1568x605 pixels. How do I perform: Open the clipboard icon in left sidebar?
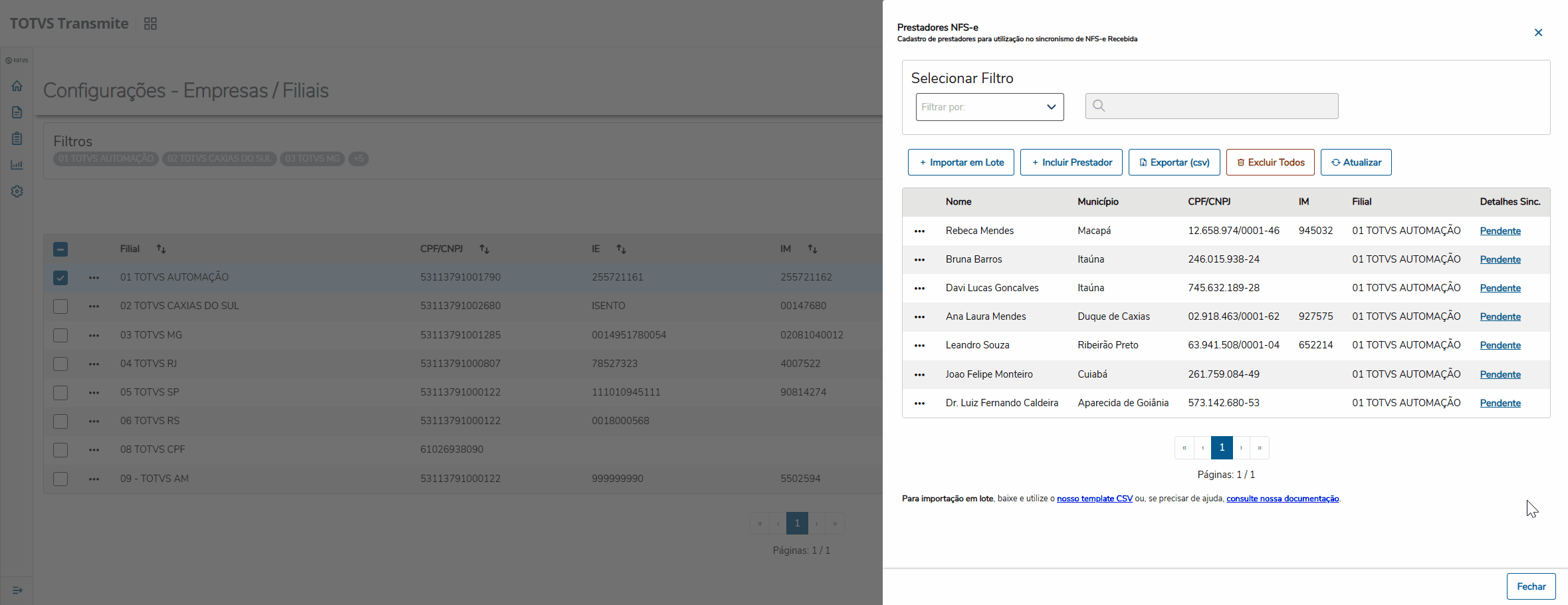pos(17,138)
